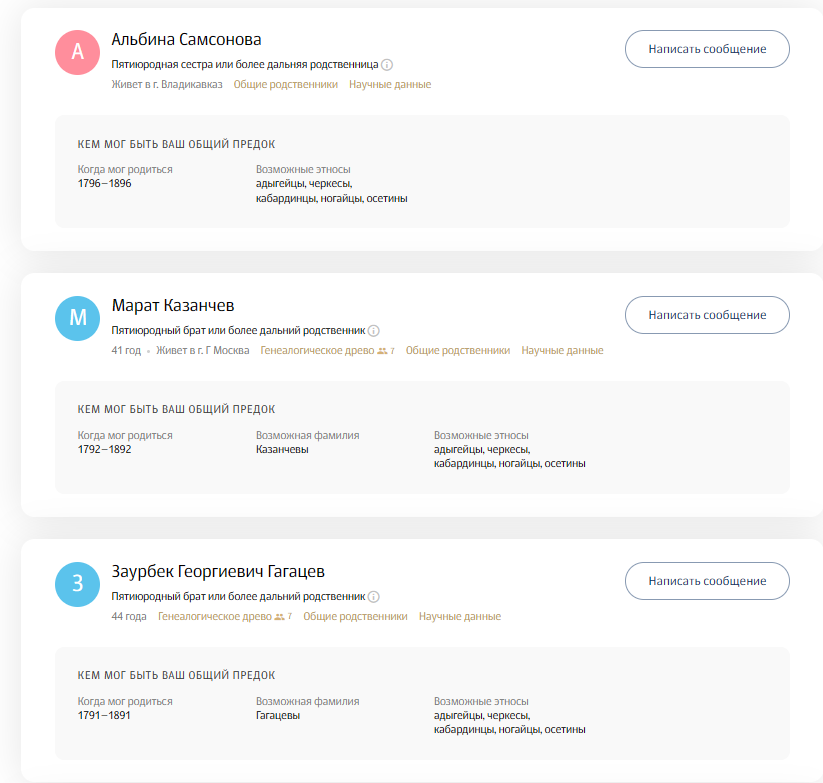823x783 pixels.
Task: Click the name Марат Казанчев
Action: tap(173, 306)
